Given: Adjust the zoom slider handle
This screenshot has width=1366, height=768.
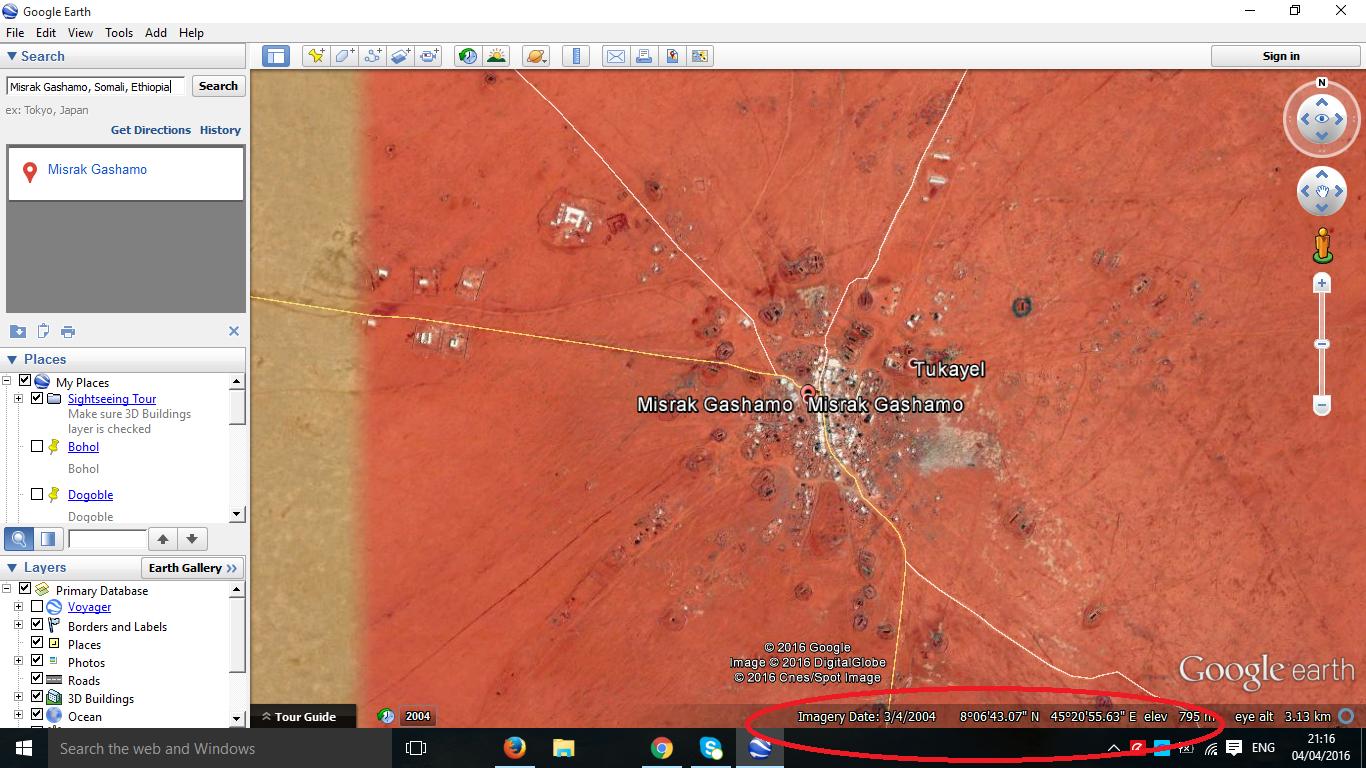Looking at the screenshot, I should [x=1322, y=345].
